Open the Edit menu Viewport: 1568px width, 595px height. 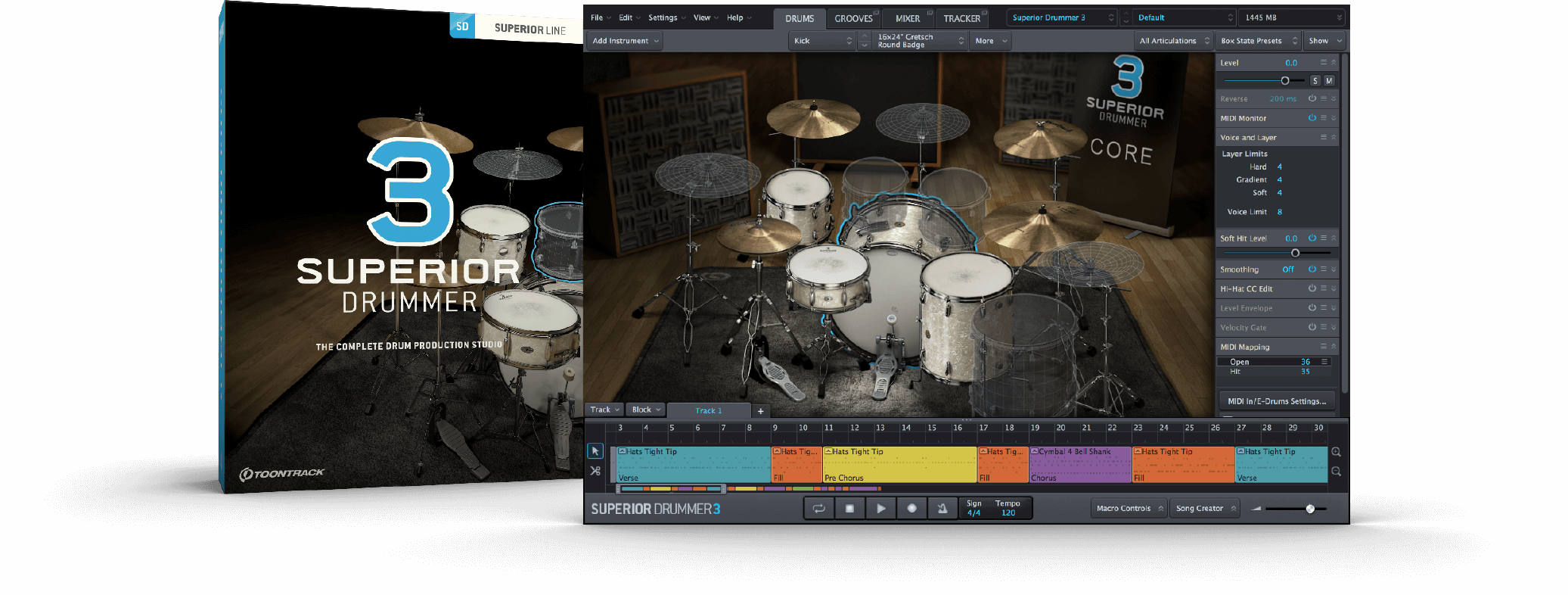(x=629, y=17)
